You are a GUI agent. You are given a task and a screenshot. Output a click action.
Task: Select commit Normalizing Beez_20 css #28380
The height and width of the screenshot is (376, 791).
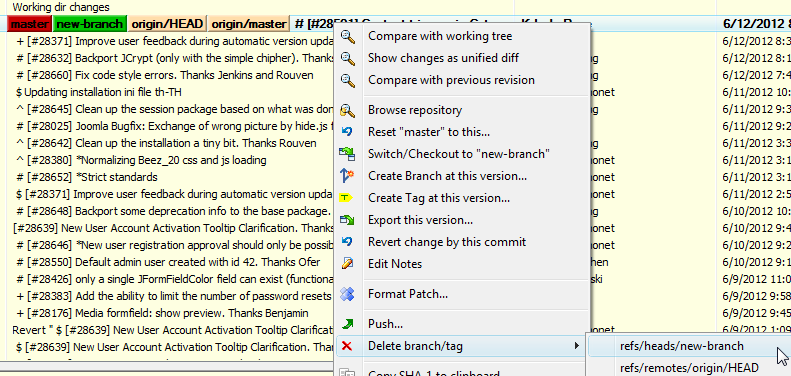tap(141, 160)
